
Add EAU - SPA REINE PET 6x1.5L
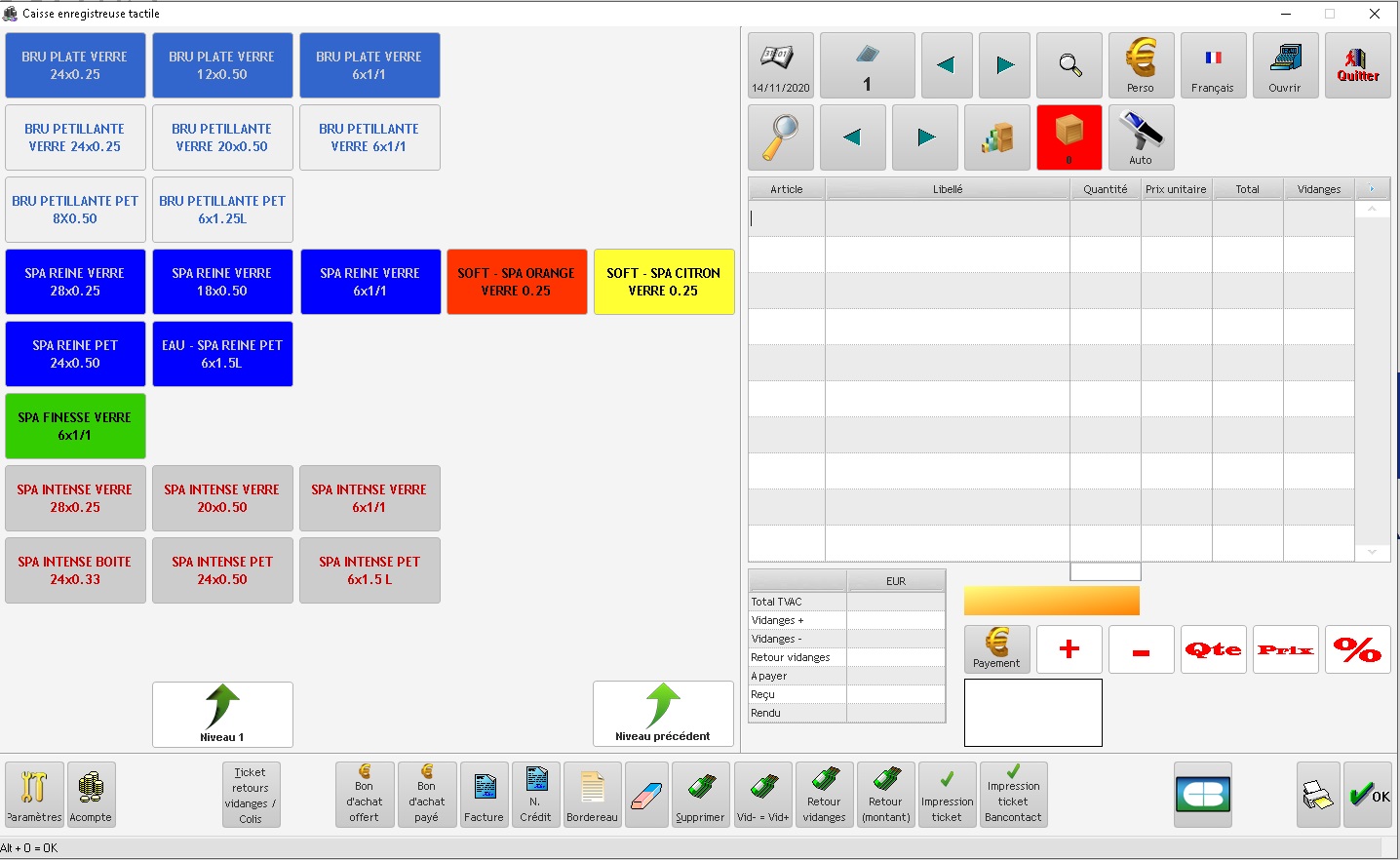point(222,354)
